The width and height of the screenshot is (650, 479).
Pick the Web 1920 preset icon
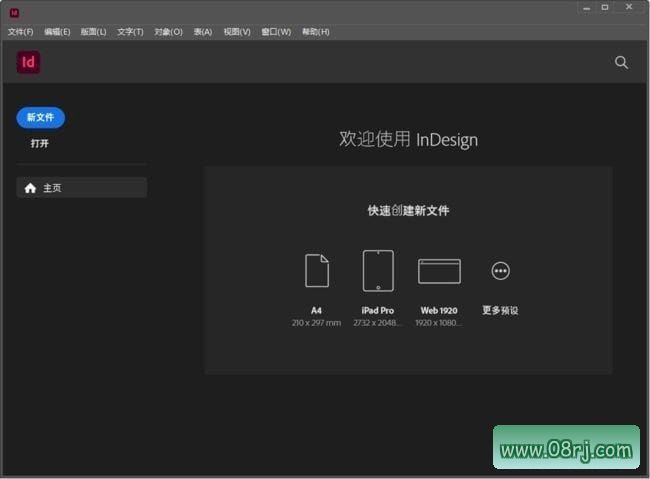tap(439, 271)
